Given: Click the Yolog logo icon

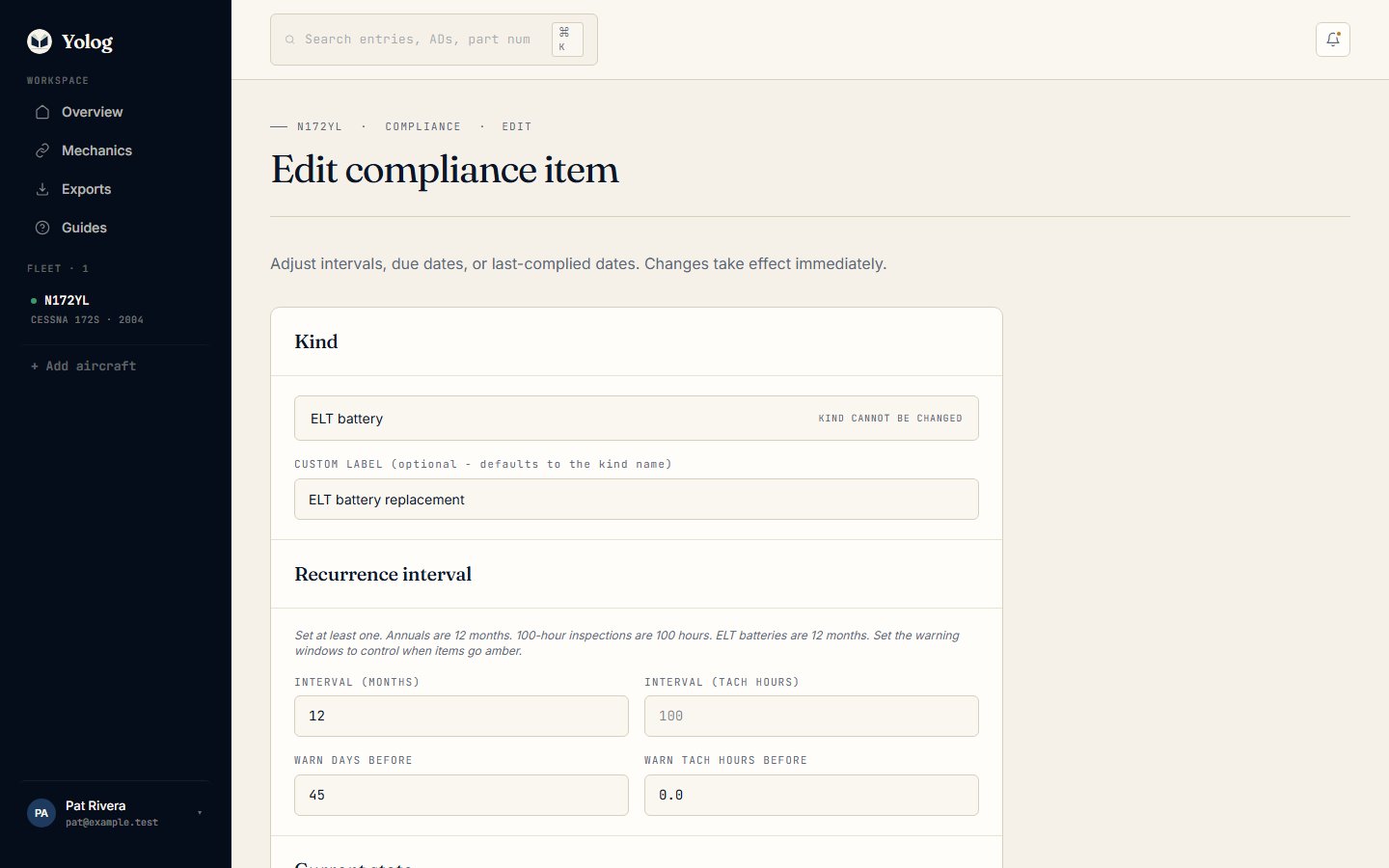Looking at the screenshot, I should [x=40, y=41].
